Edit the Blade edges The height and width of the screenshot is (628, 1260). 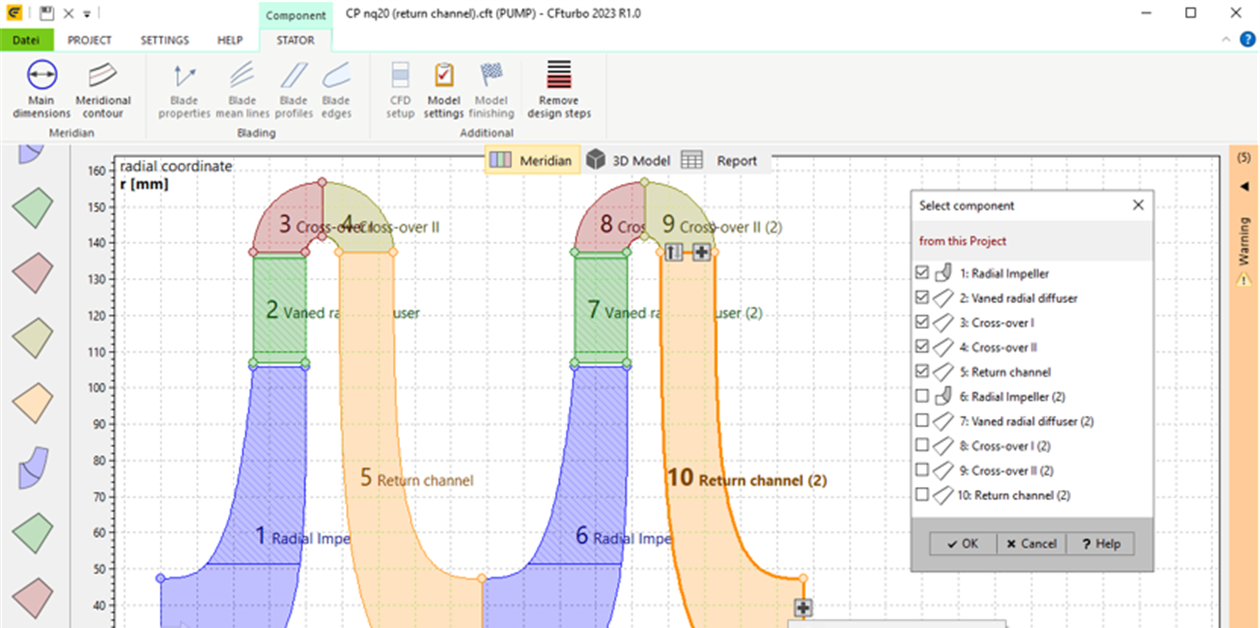(x=336, y=88)
